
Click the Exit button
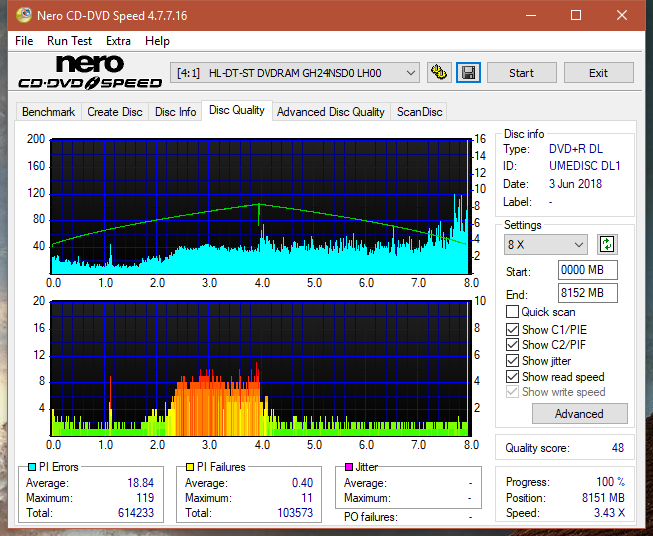coord(598,73)
